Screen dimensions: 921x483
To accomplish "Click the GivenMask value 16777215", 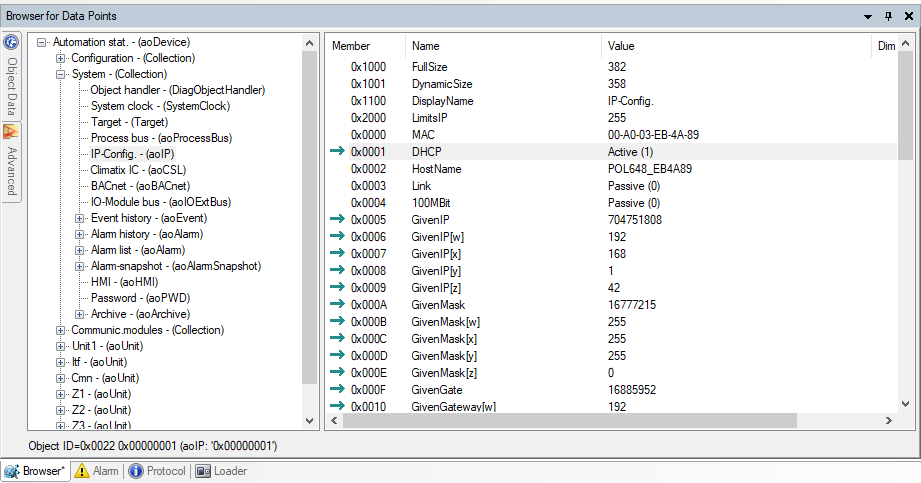I will pyautogui.click(x=631, y=305).
